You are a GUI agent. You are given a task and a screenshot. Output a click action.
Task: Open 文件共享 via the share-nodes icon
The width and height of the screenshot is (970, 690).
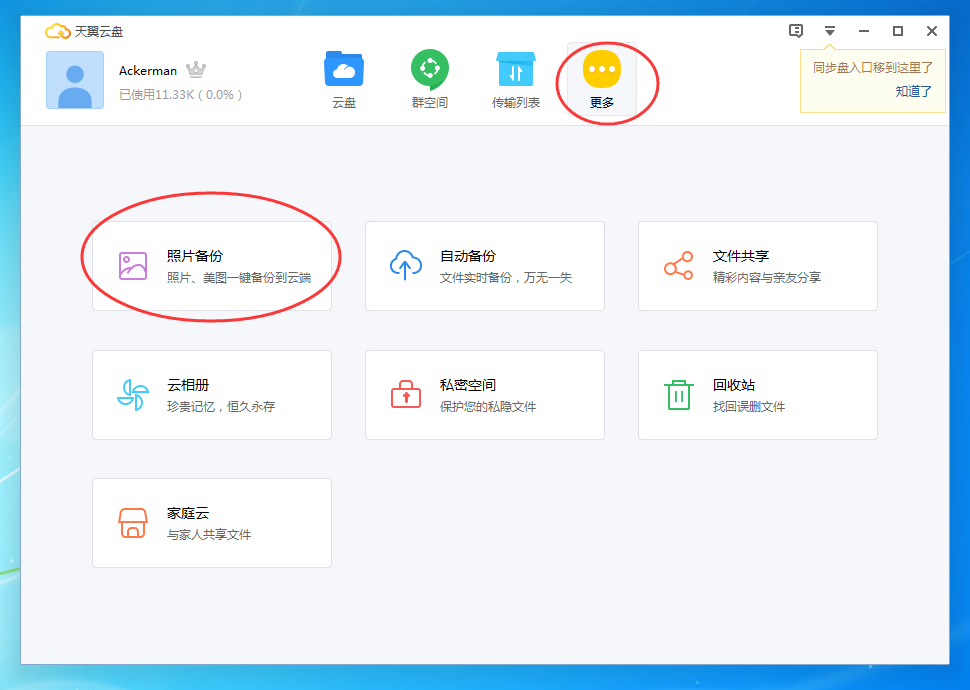pos(677,264)
